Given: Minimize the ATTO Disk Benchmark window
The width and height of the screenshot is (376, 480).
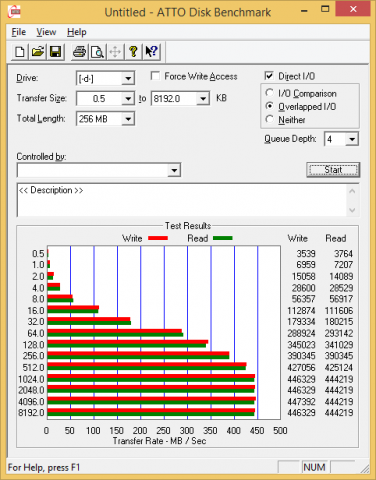Looking at the screenshot, I should click(304, 11).
